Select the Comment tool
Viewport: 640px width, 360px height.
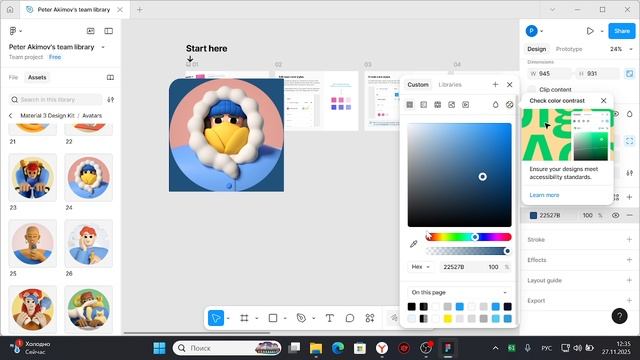[350, 318]
